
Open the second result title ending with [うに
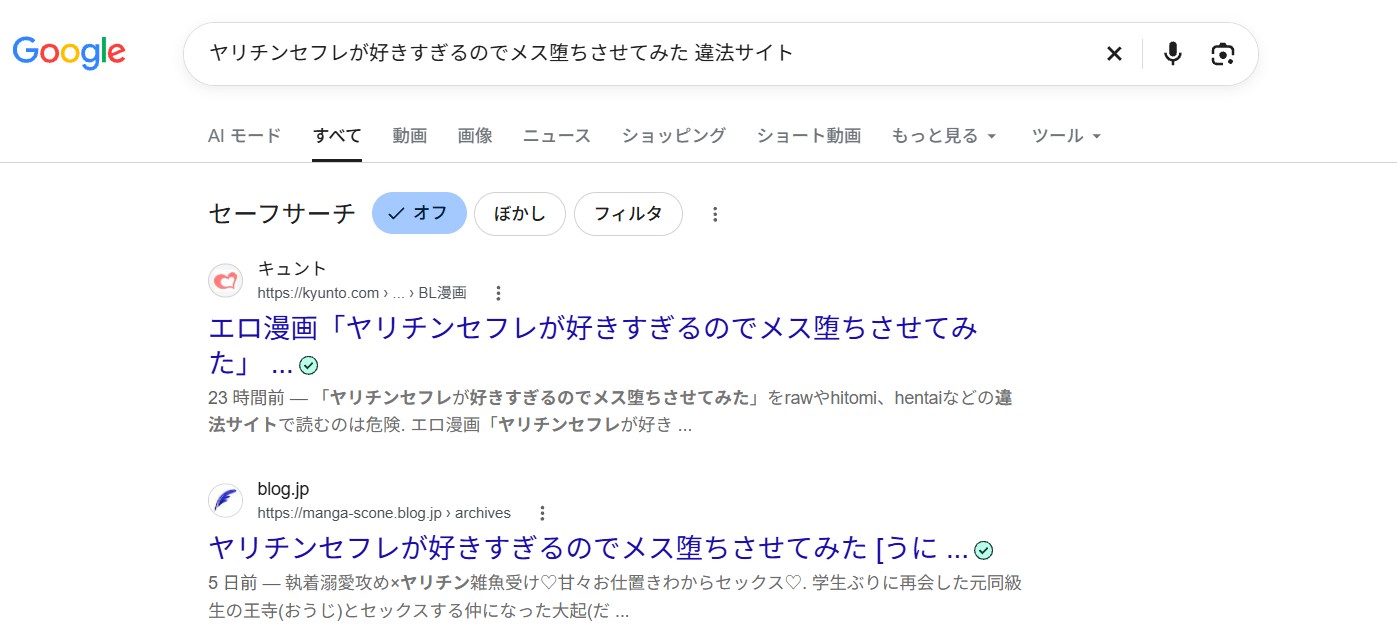pos(588,548)
